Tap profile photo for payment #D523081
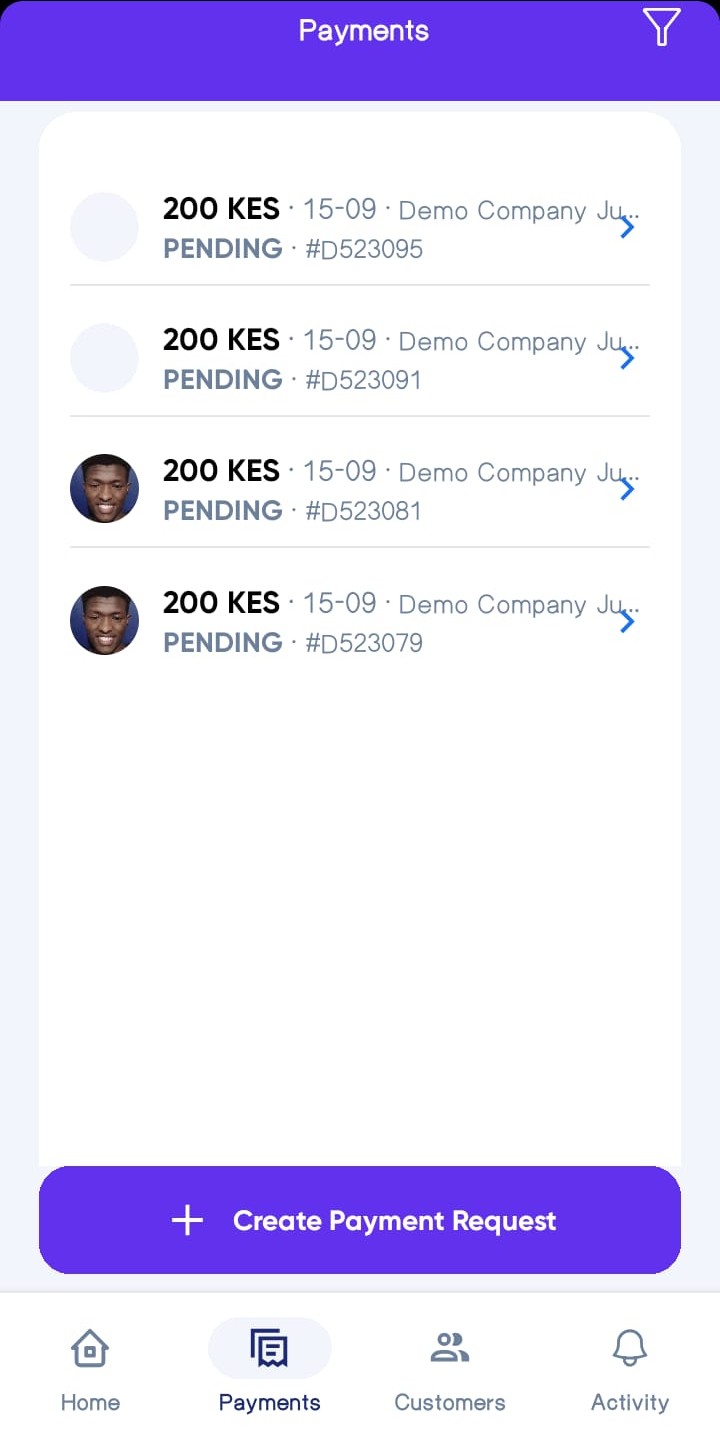 pos(104,489)
